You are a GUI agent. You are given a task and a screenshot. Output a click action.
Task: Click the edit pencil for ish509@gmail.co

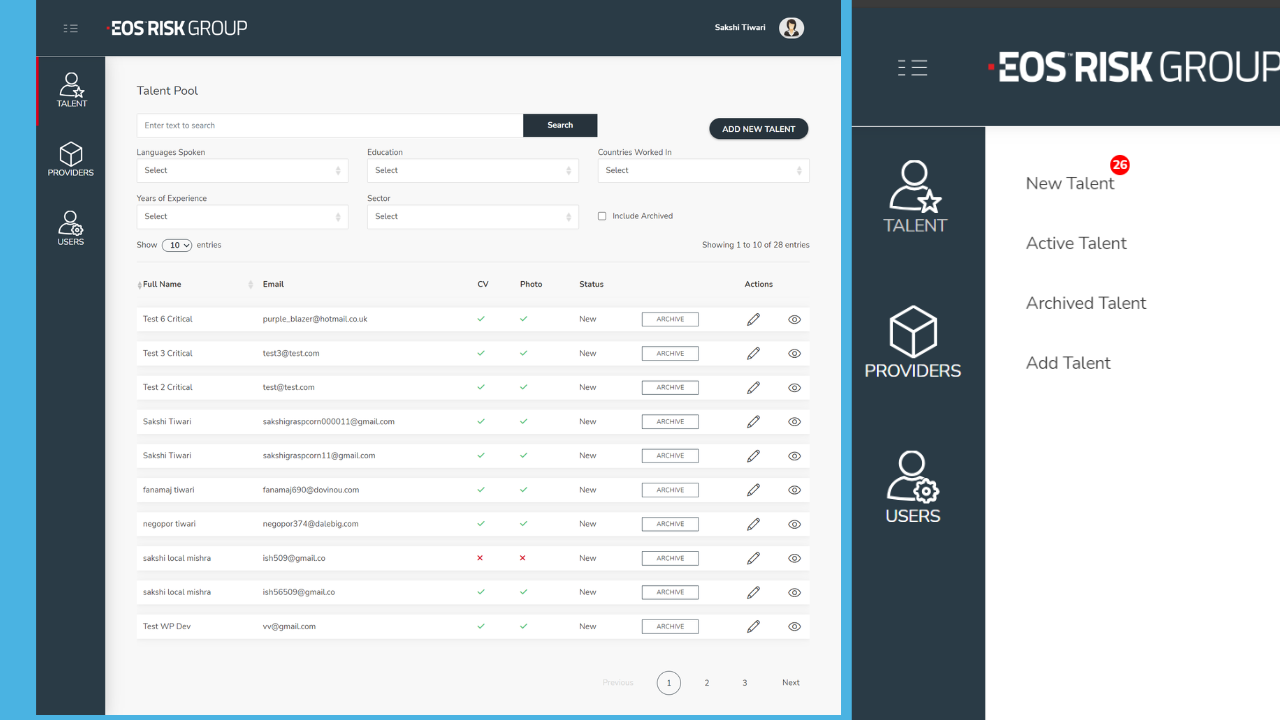[753, 558]
